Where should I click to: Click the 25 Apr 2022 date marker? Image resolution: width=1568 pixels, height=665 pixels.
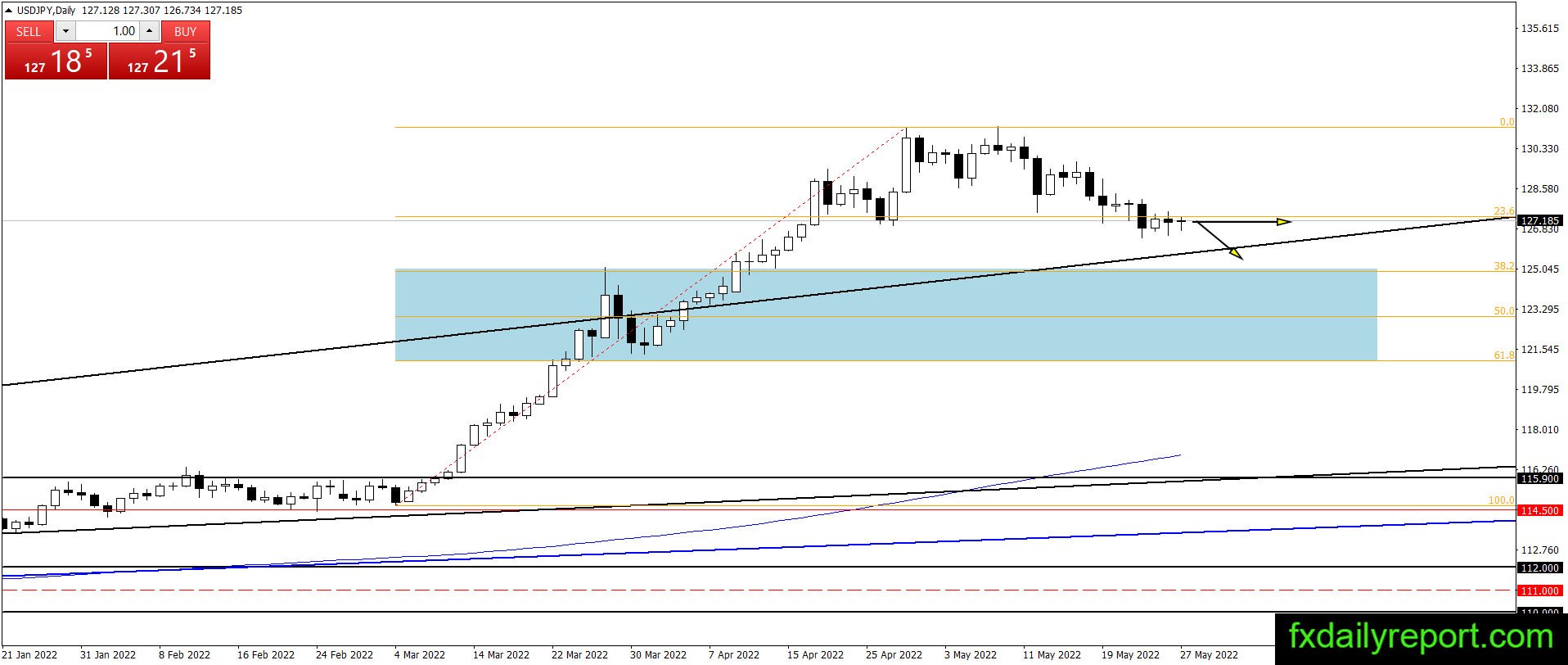coord(894,654)
